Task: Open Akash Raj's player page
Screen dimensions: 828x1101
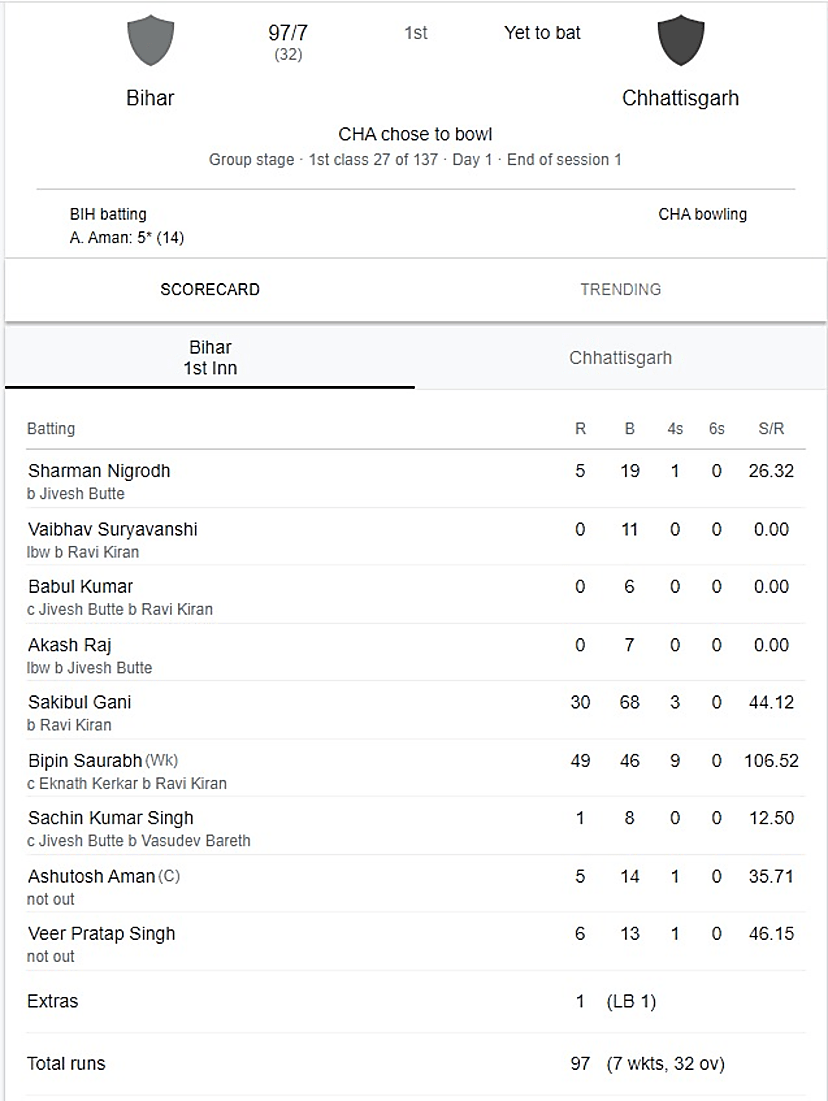Action: [x=69, y=645]
